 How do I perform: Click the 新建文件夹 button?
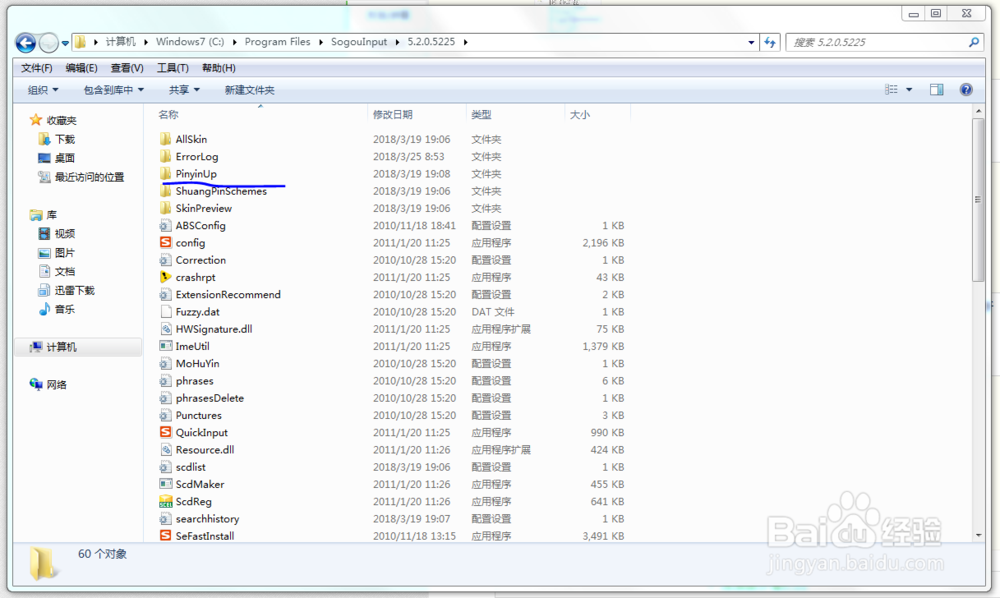tap(249, 89)
